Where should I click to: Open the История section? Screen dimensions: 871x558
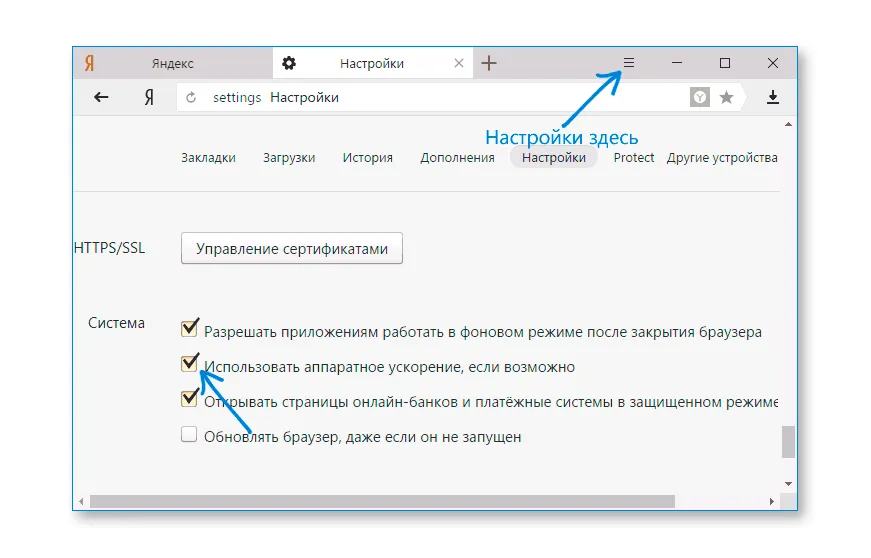click(x=368, y=158)
